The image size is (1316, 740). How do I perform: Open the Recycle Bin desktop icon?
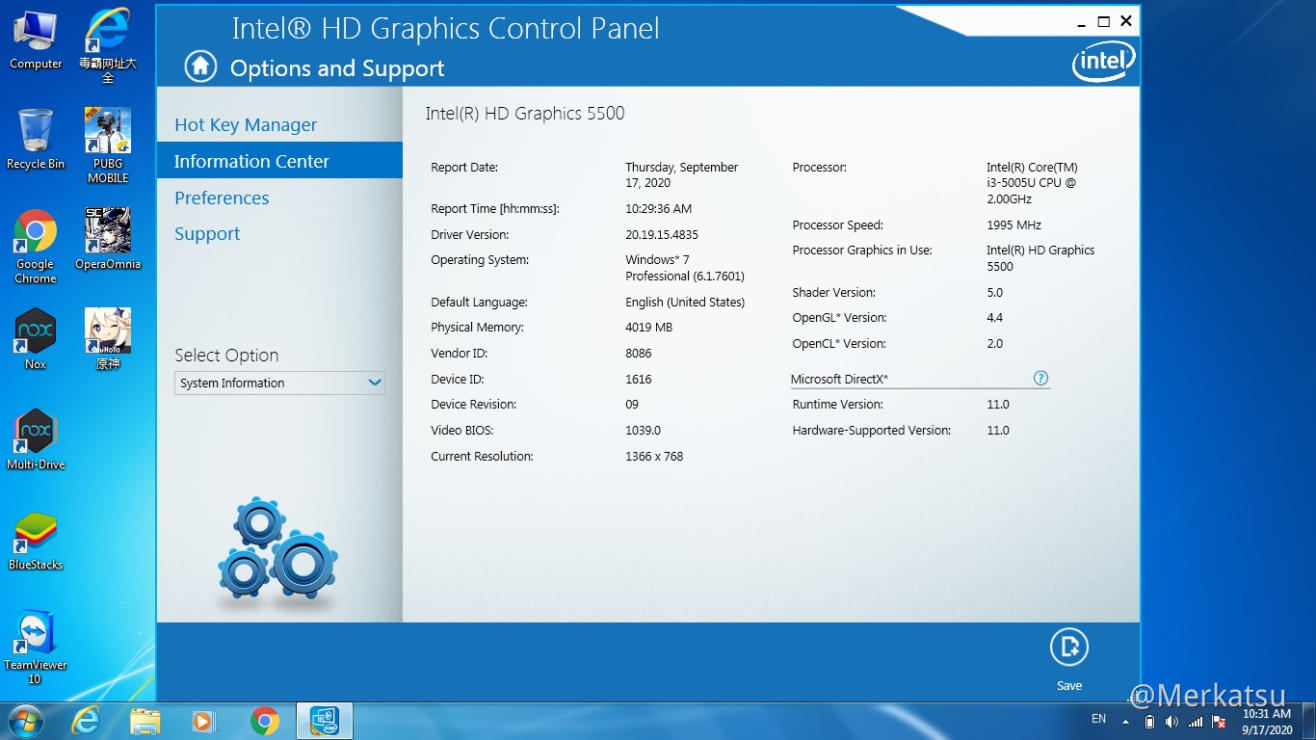(x=35, y=139)
